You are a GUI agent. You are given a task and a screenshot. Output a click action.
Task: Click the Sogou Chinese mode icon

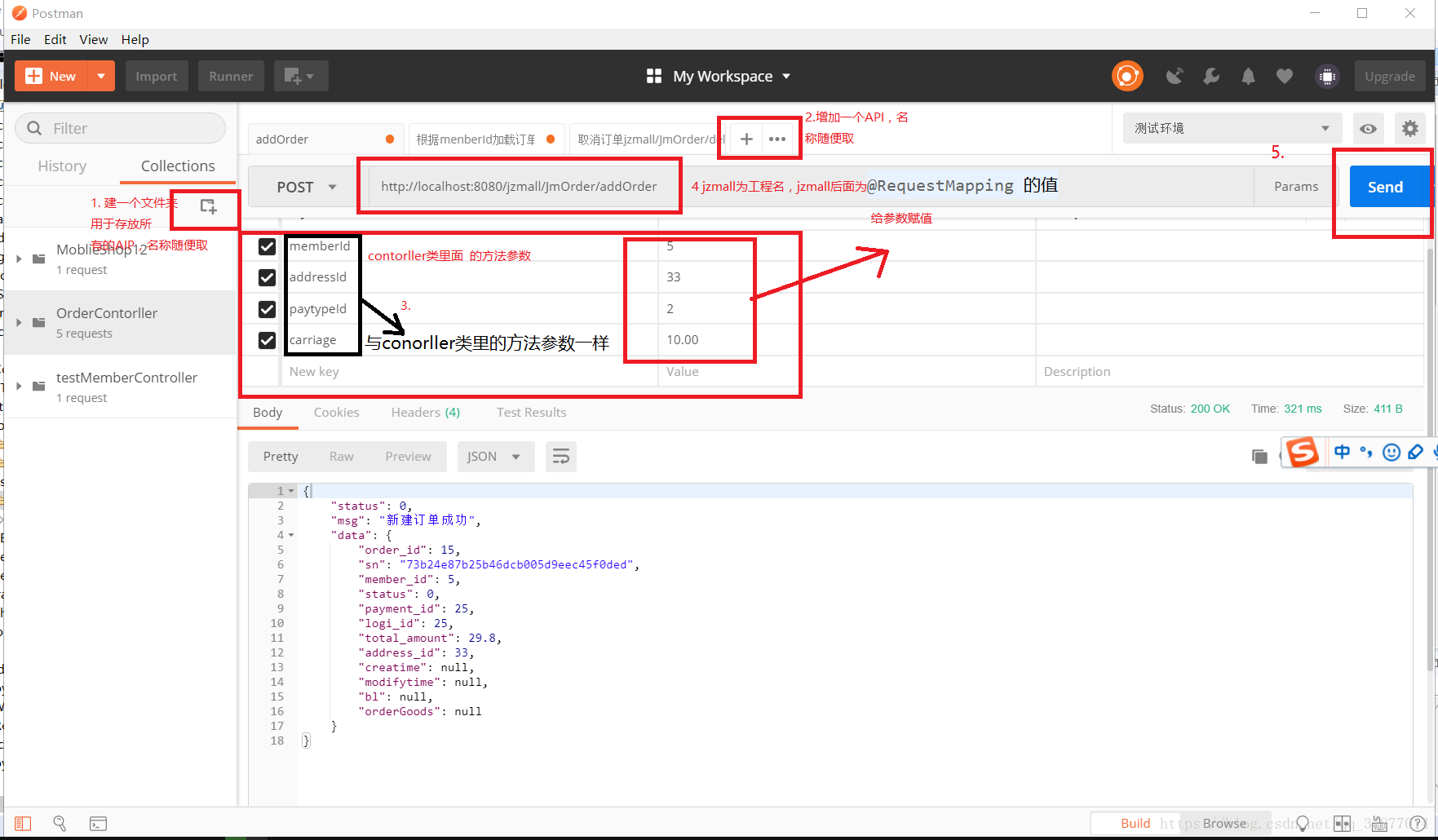1342,452
